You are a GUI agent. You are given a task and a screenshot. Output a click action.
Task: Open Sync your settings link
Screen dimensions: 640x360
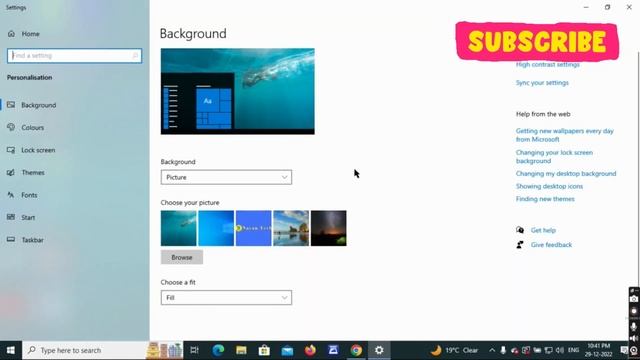coord(542,82)
